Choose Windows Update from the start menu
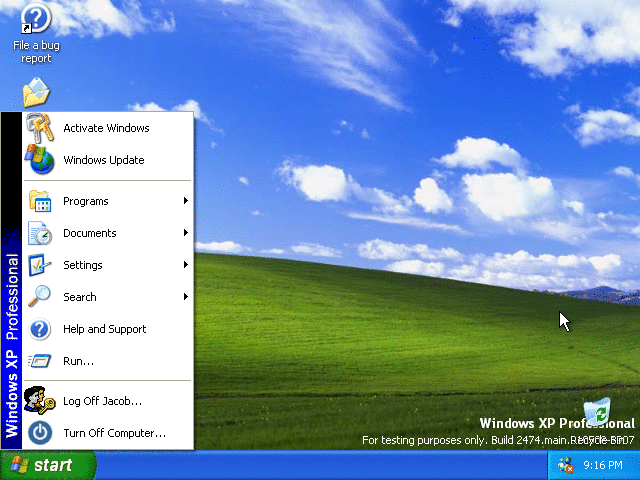Image resolution: width=640 pixels, height=480 pixels. tap(108, 160)
